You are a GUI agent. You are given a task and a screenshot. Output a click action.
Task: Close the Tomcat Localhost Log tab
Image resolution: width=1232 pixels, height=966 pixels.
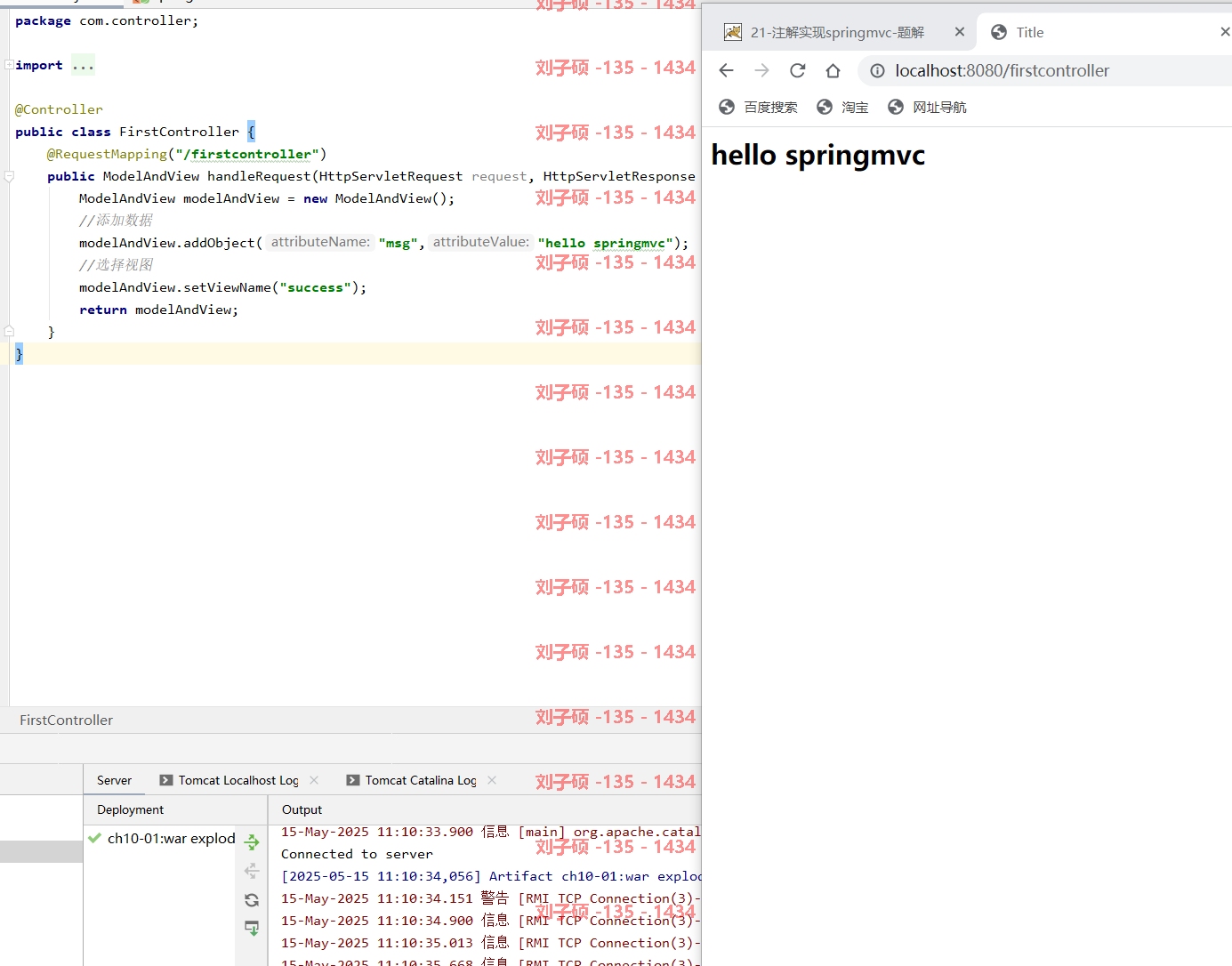click(314, 780)
